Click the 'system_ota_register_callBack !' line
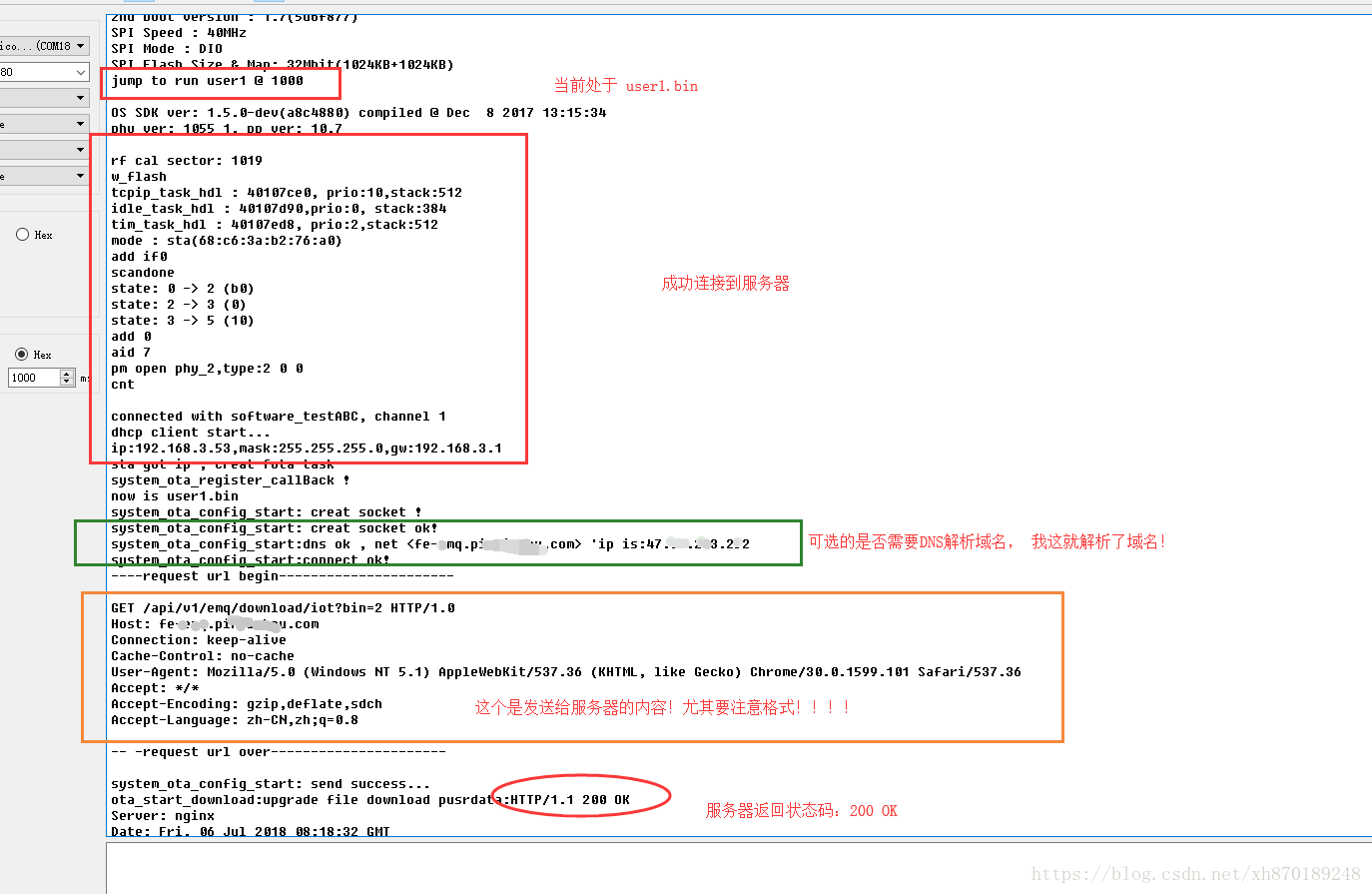Screen dimensions: 1372x894 [x=231, y=480]
